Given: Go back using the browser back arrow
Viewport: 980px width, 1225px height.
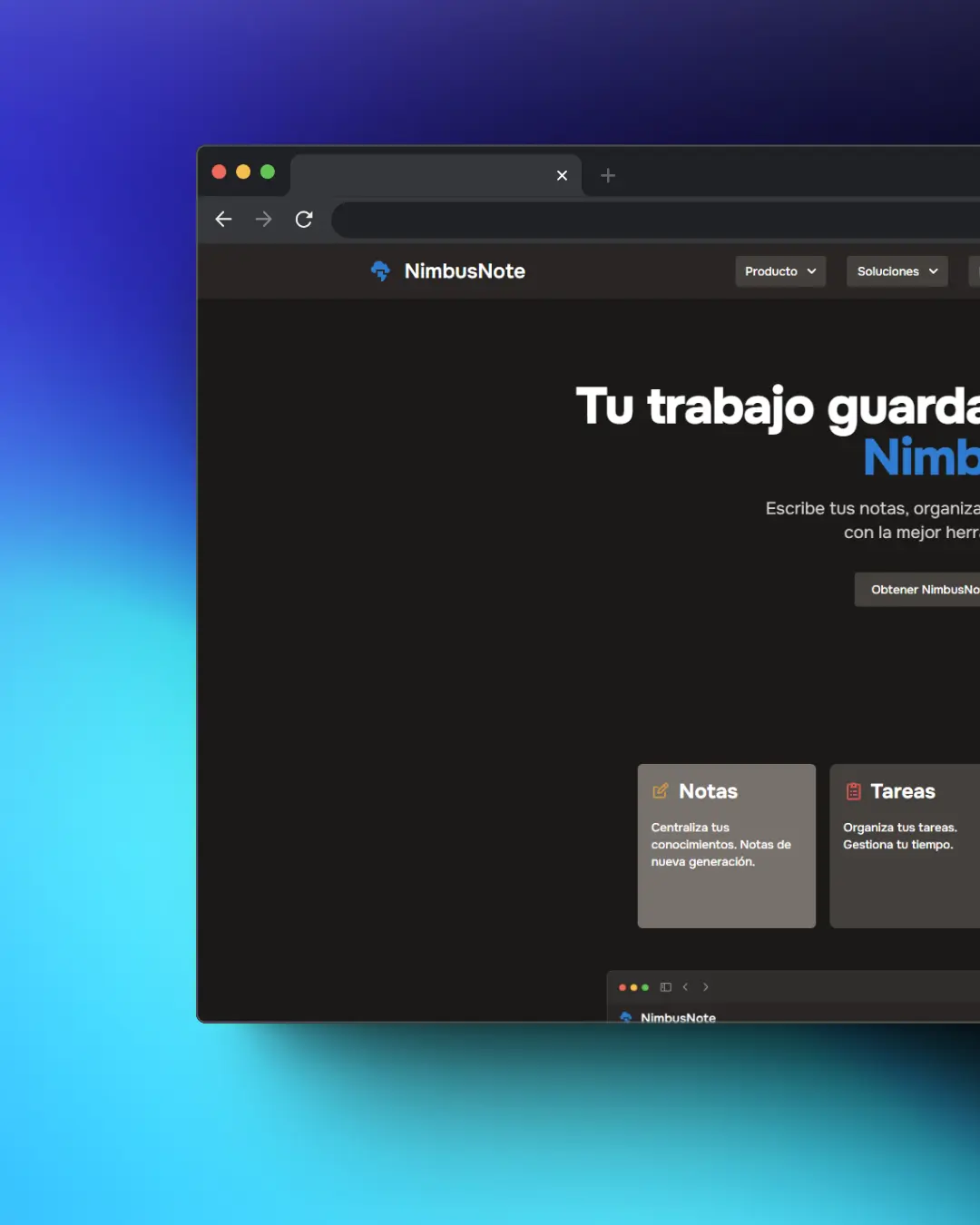Looking at the screenshot, I should pyautogui.click(x=224, y=220).
